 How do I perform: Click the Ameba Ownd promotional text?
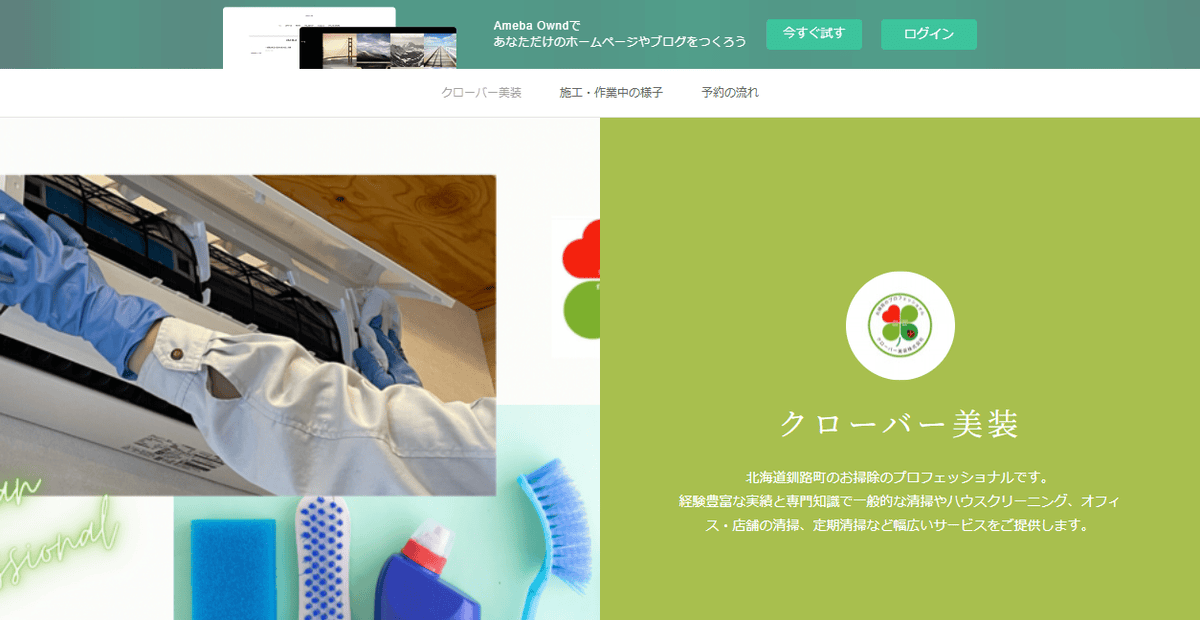pyautogui.click(x=619, y=34)
